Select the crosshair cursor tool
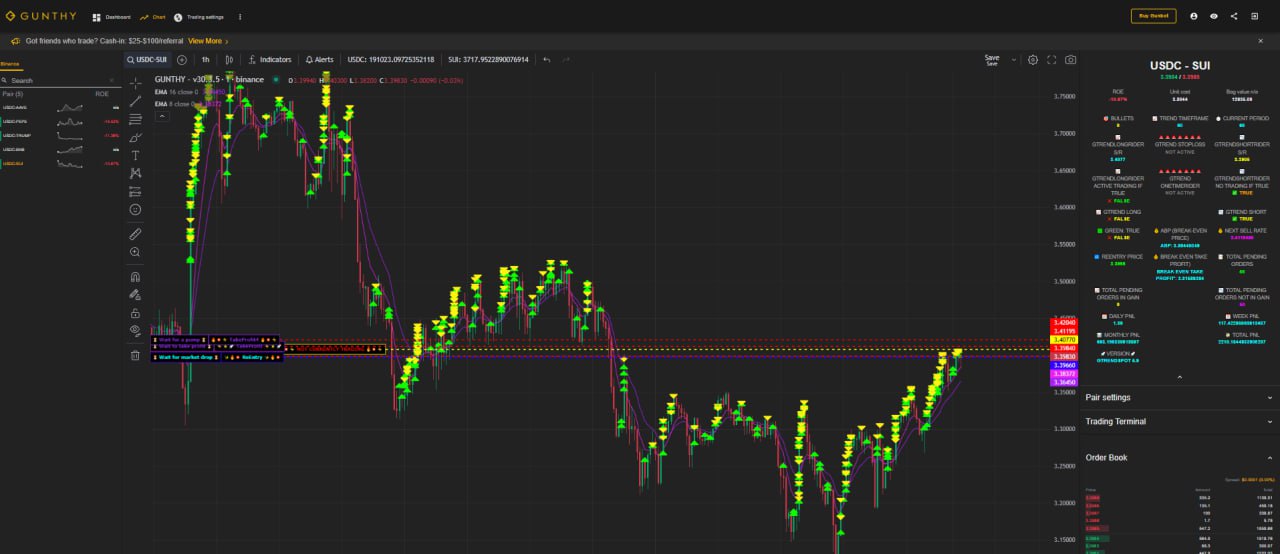Screen dimensions: 1280x554 [x=135, y=83]
